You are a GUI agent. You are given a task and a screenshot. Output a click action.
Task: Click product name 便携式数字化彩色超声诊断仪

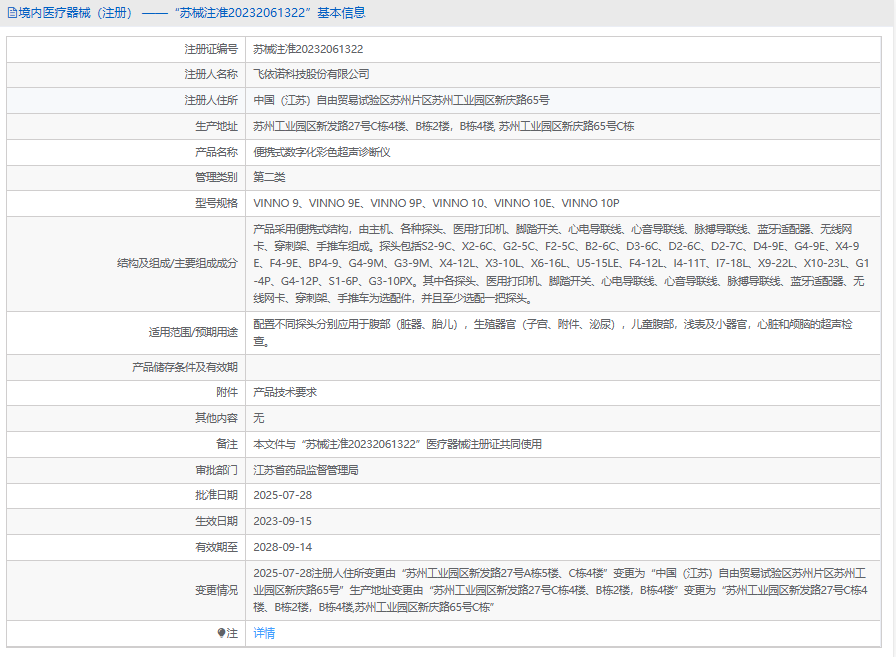[x=321, y=152]
